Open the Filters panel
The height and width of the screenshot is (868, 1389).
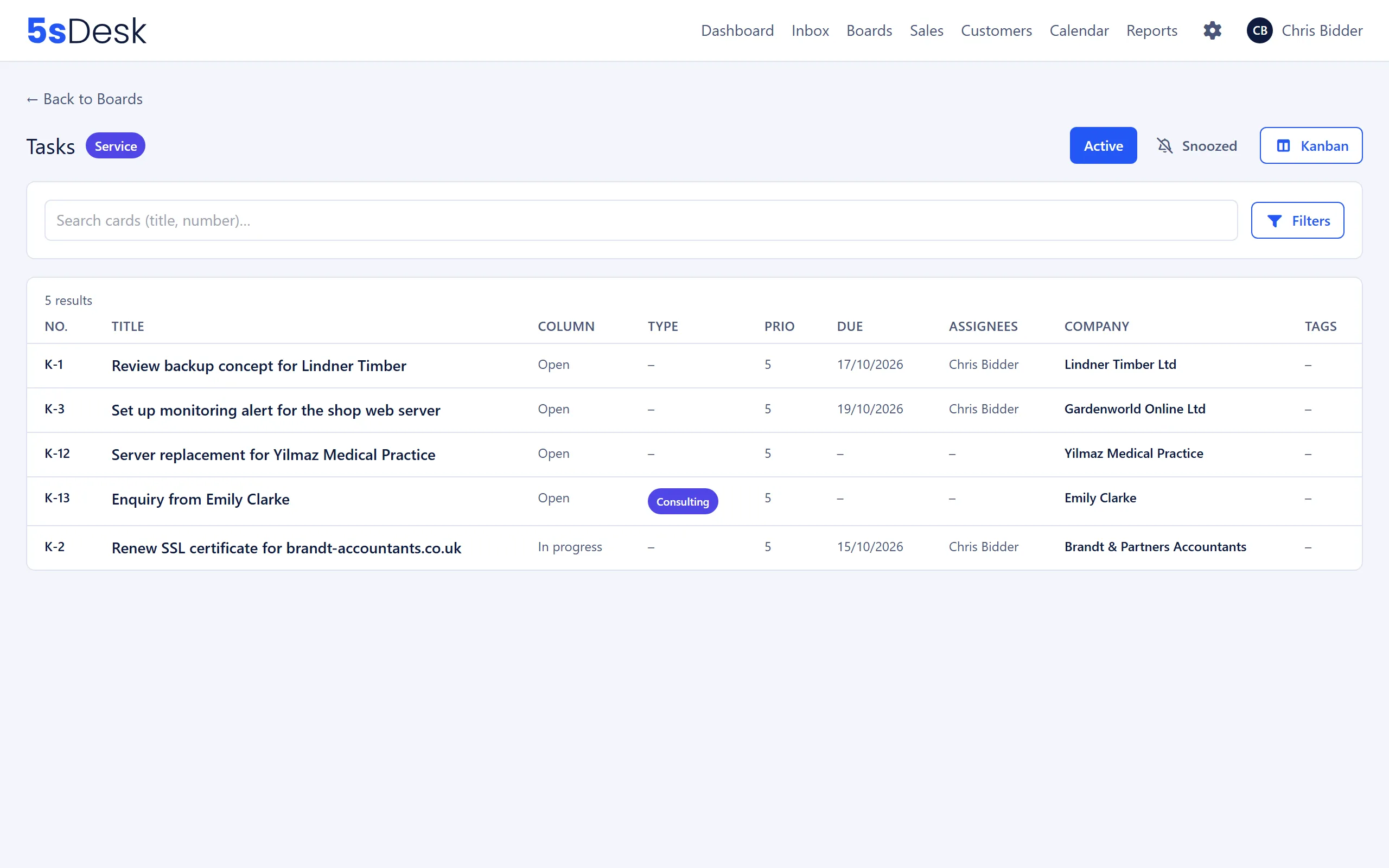(x=1297, y=220)
